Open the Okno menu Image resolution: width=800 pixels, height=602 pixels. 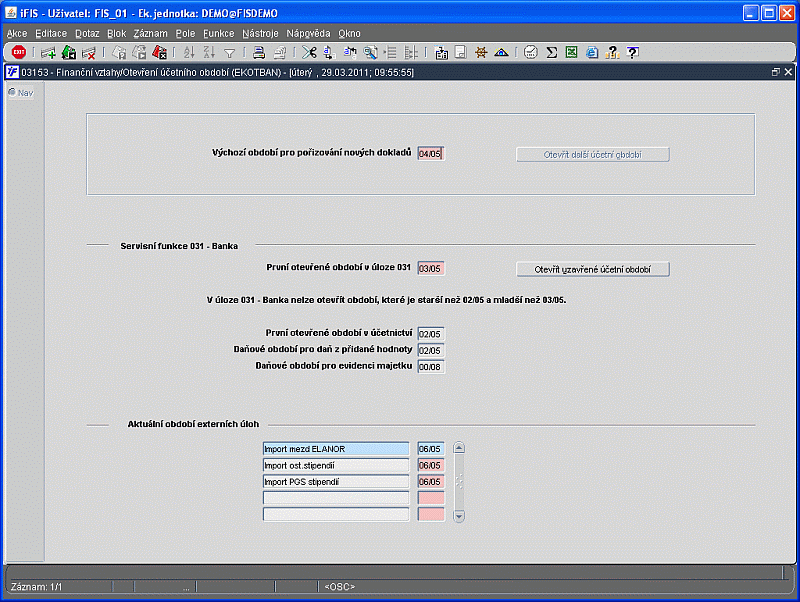coord(349,34)
